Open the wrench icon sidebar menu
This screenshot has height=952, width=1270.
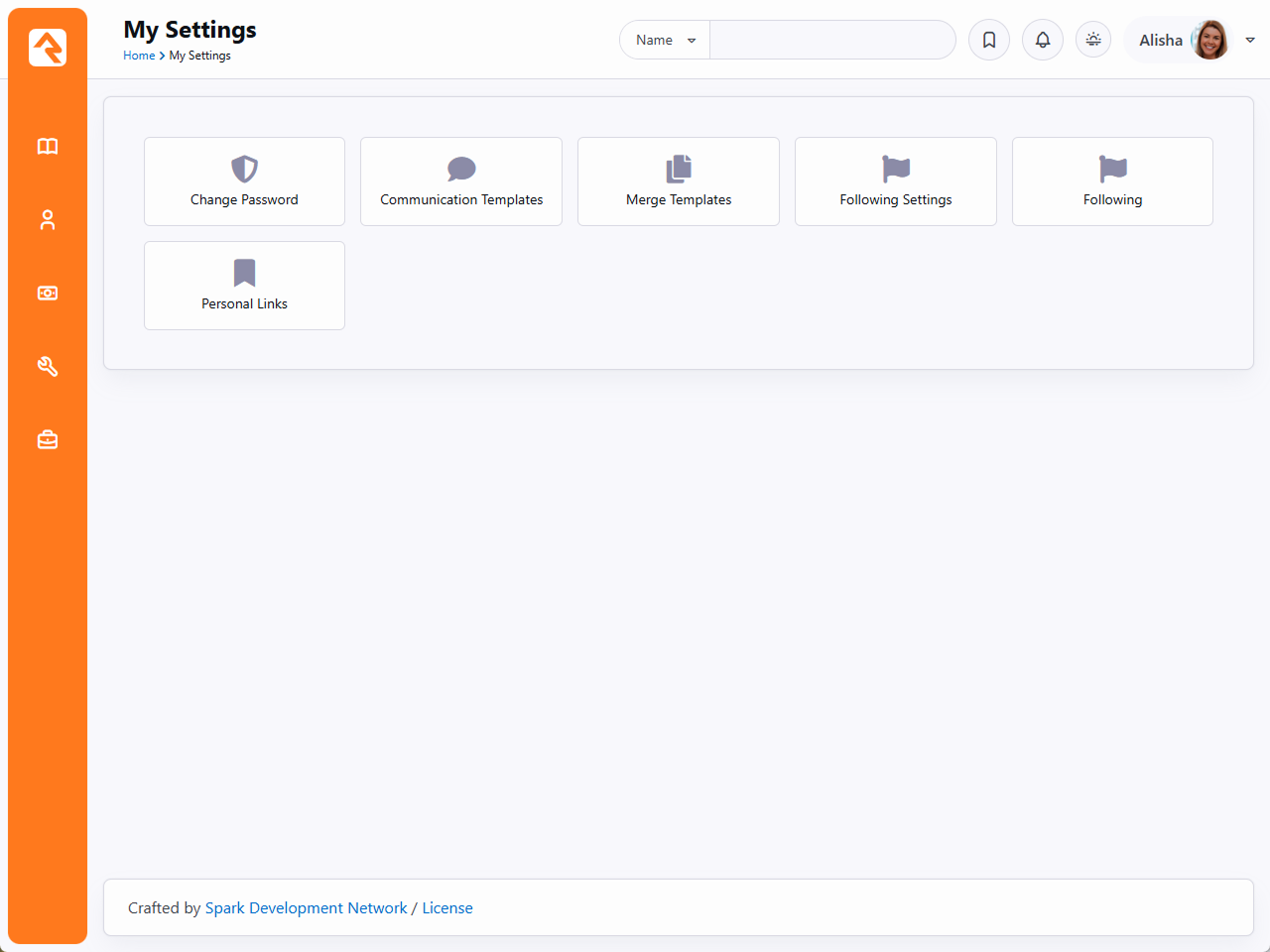tap(48, 367)
